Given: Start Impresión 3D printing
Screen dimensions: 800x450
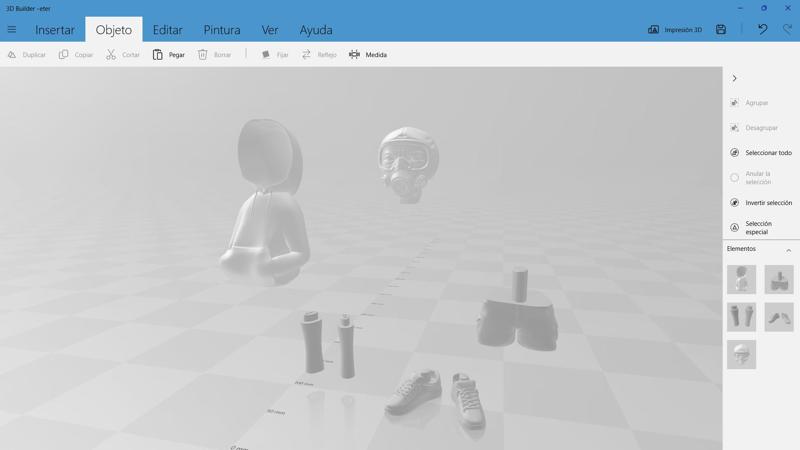Looking at the screenshot, I should point(674,30).
